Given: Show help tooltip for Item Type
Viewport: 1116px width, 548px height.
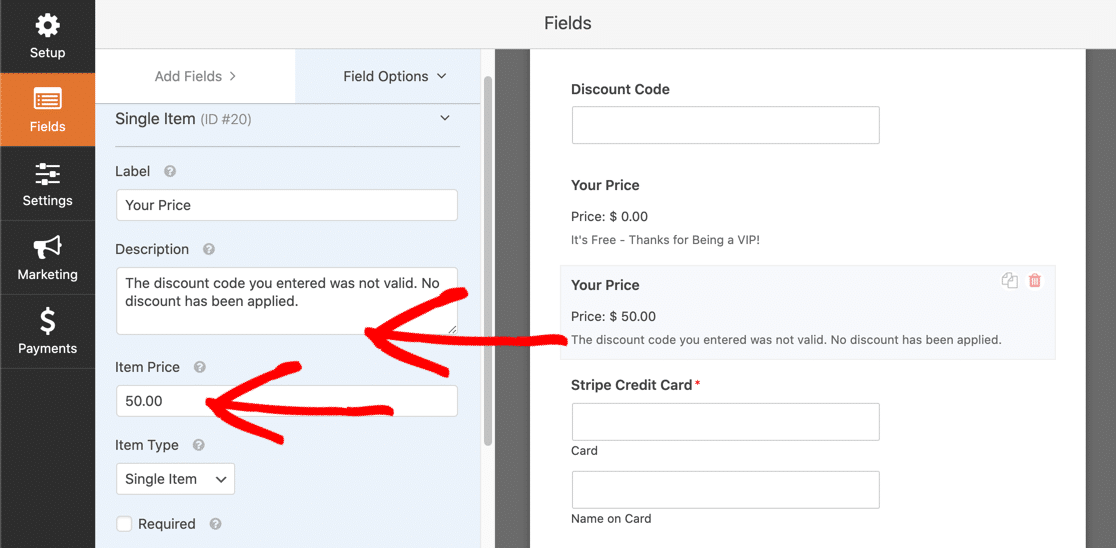Looking at the screenshot, I should tap(199, 446).
